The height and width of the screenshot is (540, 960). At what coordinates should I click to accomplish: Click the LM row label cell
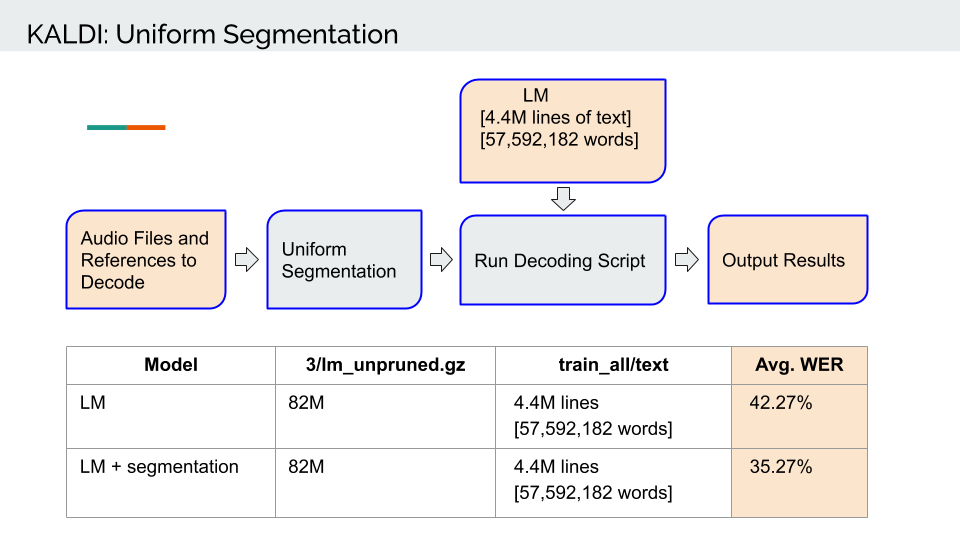click(171, 416)
